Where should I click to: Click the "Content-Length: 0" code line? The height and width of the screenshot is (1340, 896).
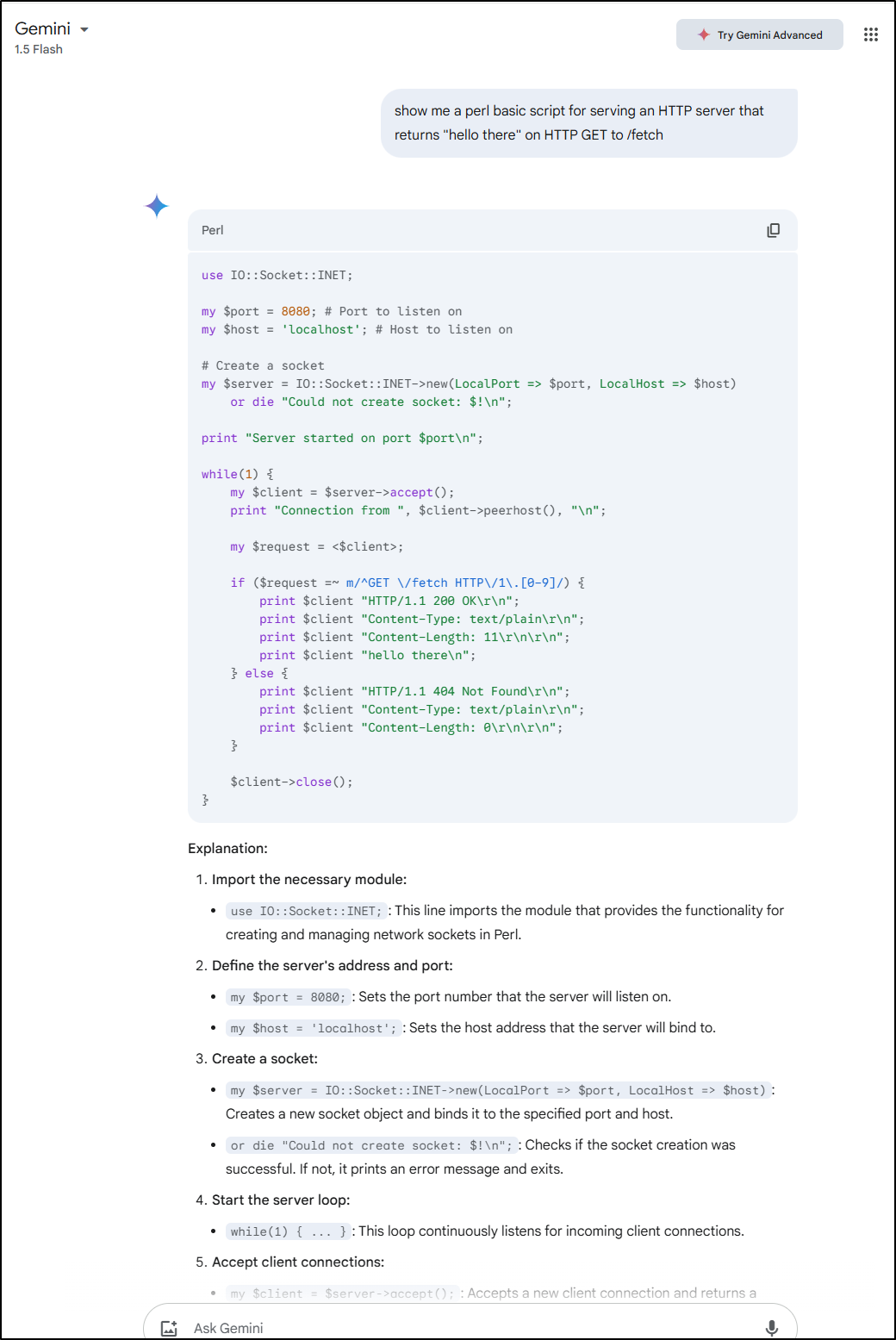coord(411,728)
